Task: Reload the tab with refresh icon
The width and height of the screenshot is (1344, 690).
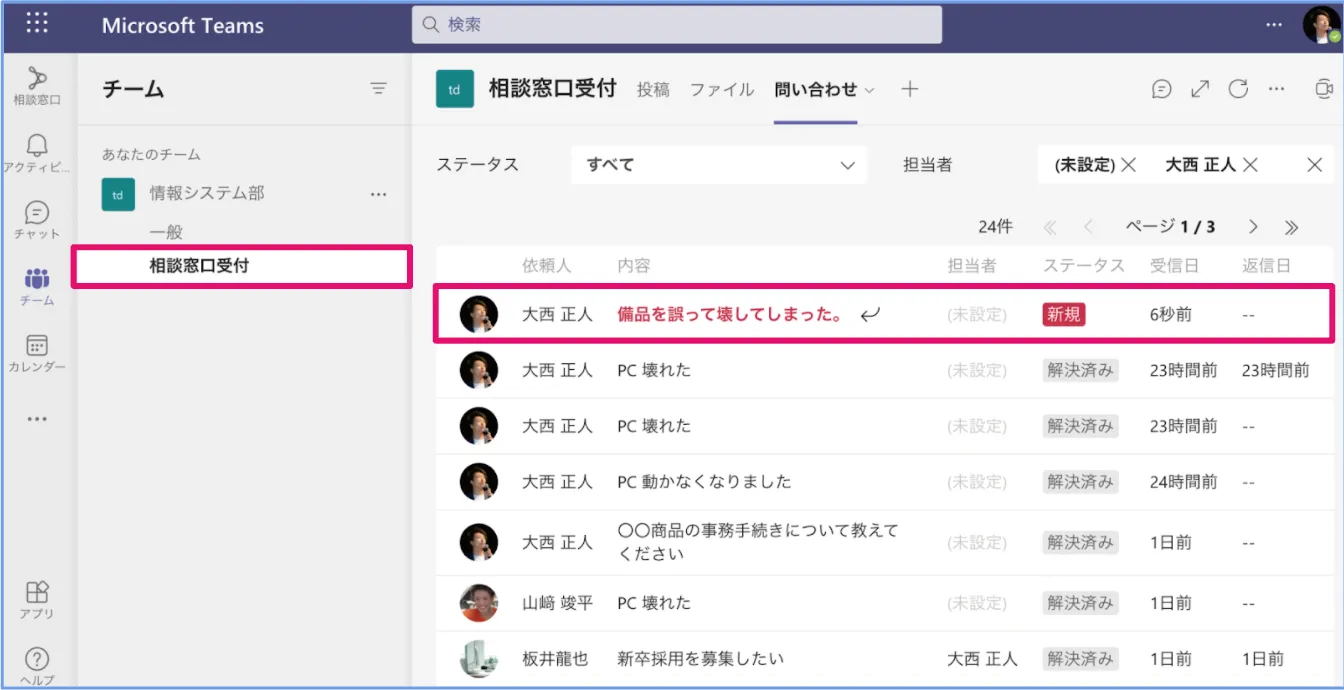Action: click(x=1238, y=89)
